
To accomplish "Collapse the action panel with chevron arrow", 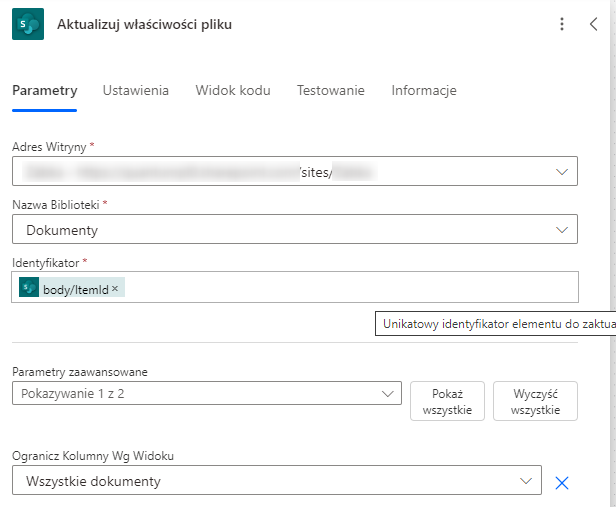I will 593,25.
